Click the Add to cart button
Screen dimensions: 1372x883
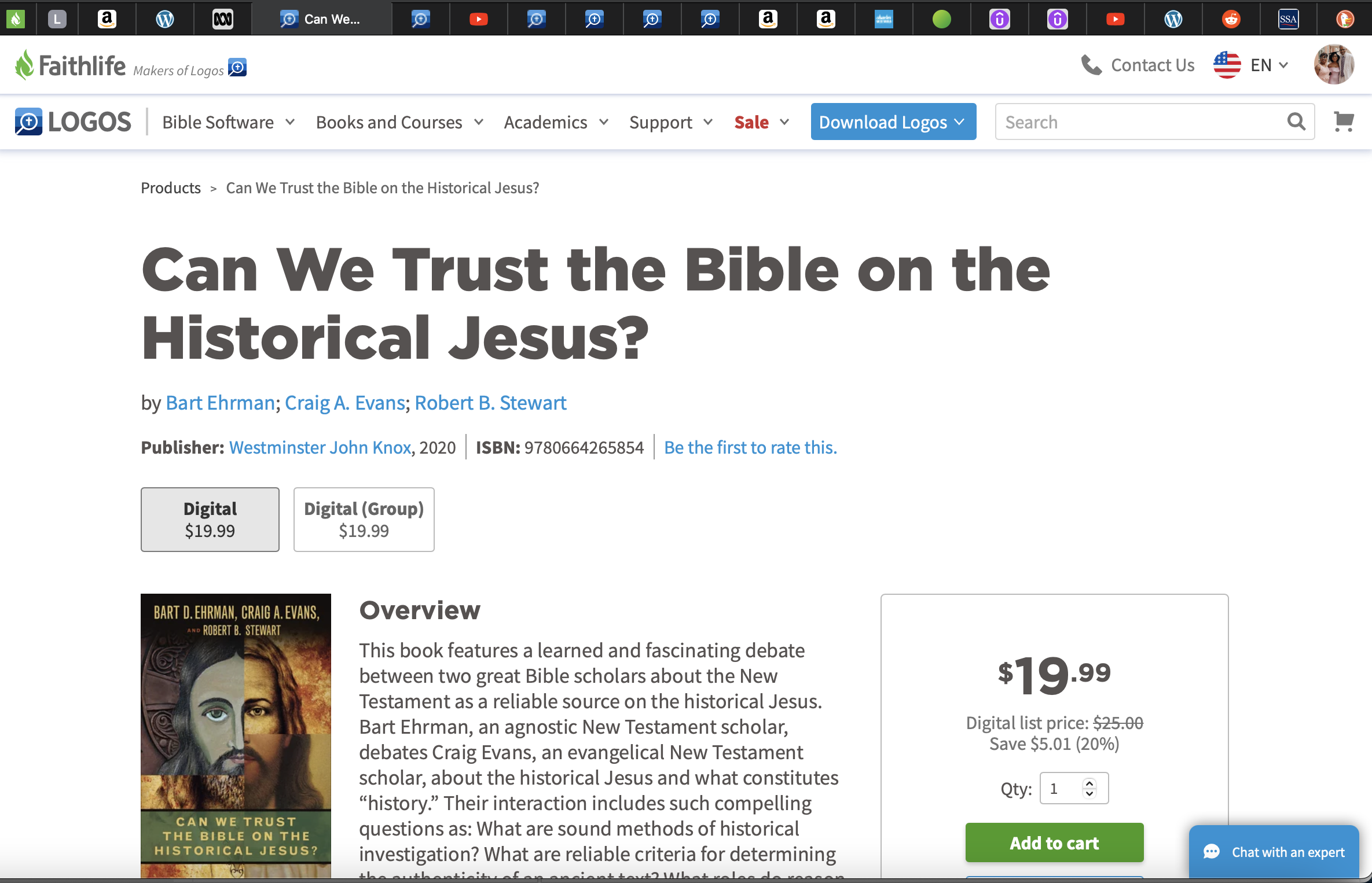(x=1054, y=842)
